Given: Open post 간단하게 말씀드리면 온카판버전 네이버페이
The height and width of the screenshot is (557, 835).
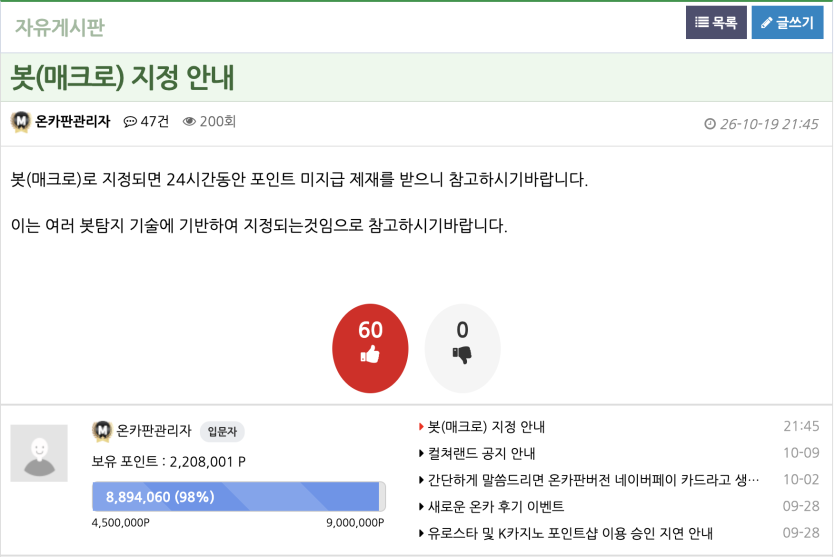Looking at the screenshot, I should click(594, 480).
